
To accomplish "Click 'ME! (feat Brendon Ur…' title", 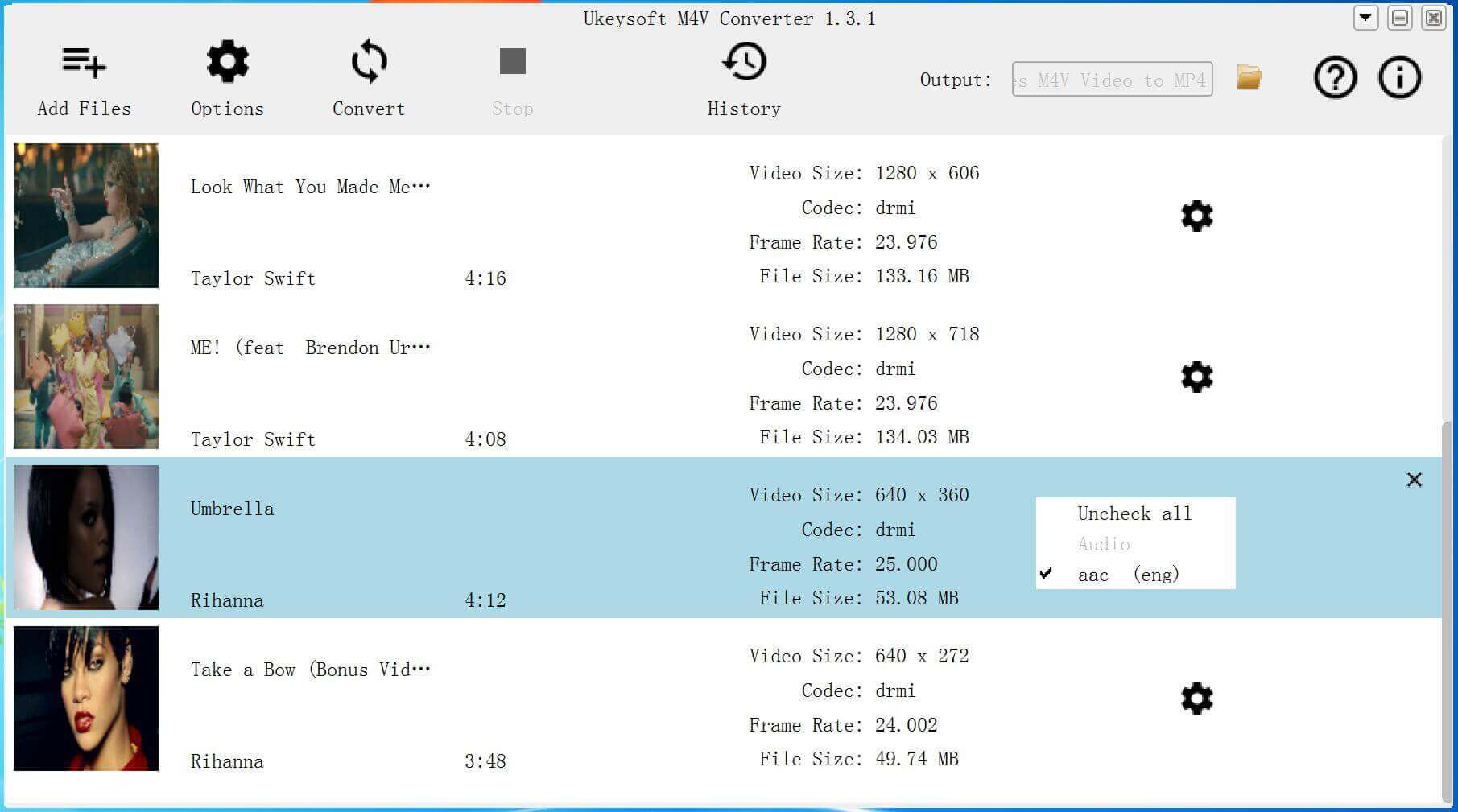I will (x=311, y=348).
